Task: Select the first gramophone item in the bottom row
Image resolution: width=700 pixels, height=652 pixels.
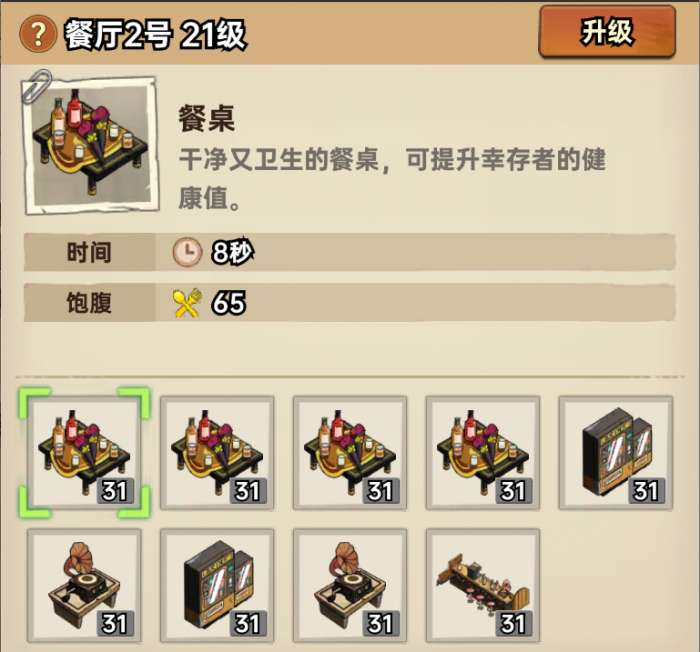Action: pos(84,585)
